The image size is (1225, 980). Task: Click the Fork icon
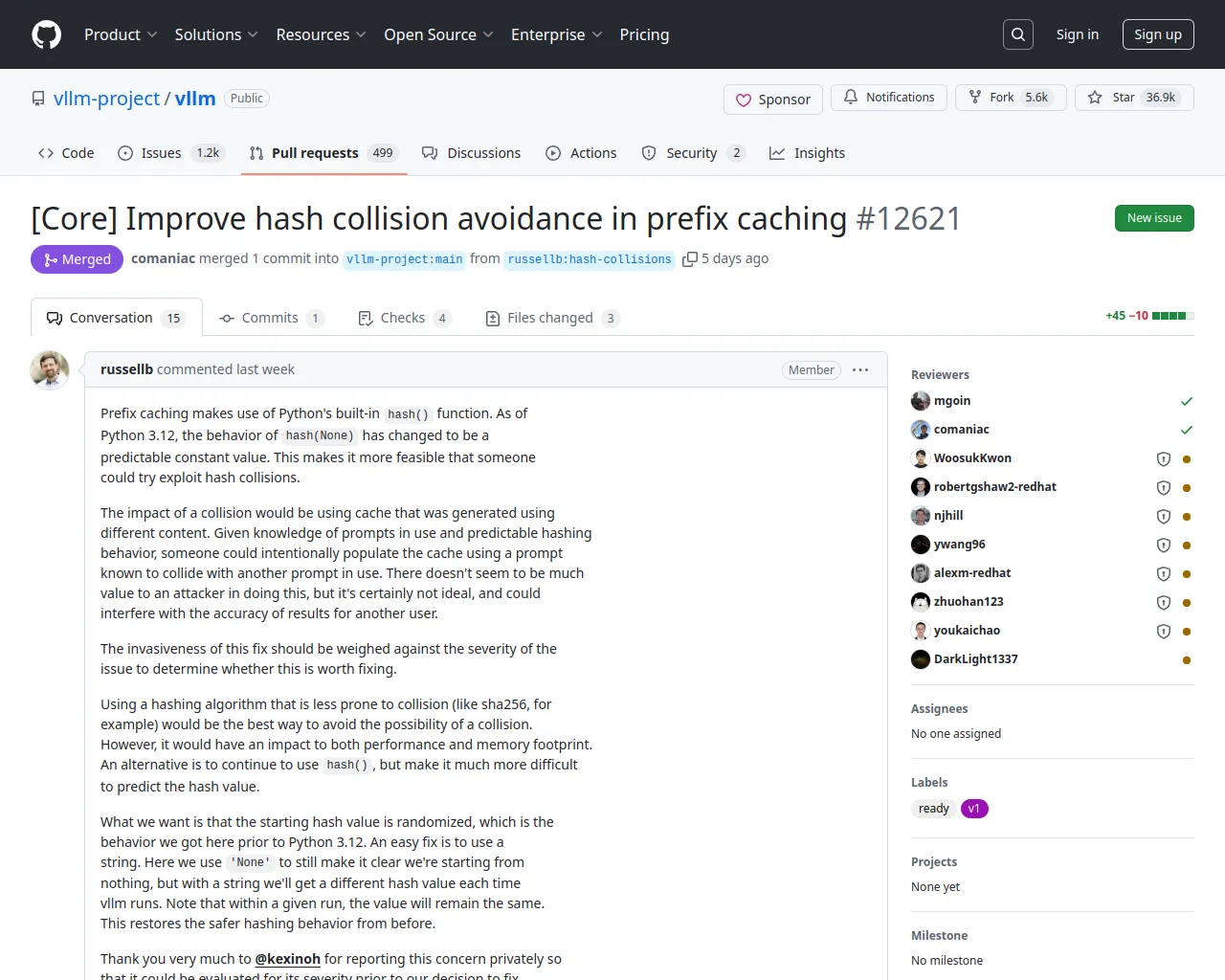click(975, 97)
